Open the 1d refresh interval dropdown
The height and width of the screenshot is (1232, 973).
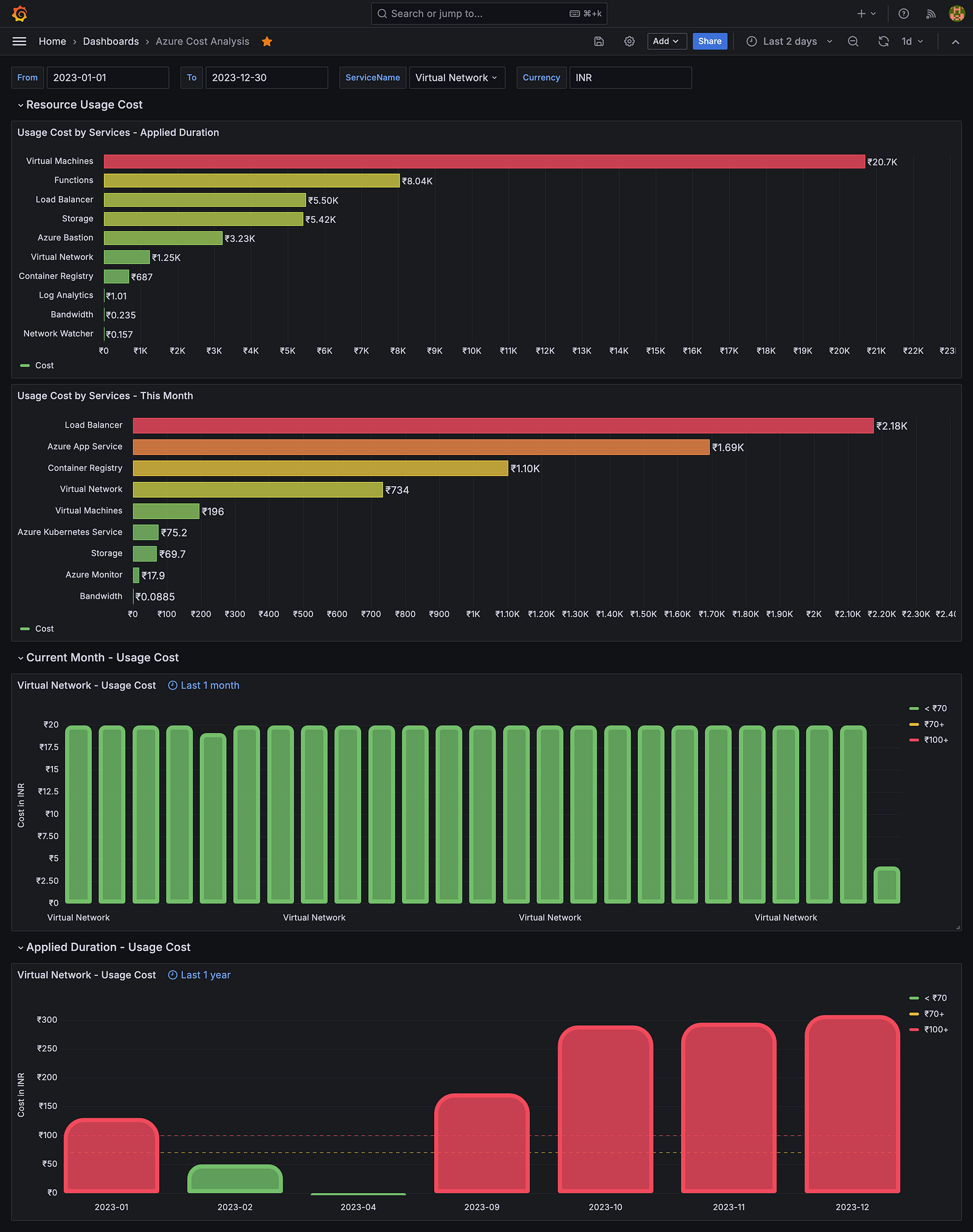pyautogui.click(x=912, y=41)
